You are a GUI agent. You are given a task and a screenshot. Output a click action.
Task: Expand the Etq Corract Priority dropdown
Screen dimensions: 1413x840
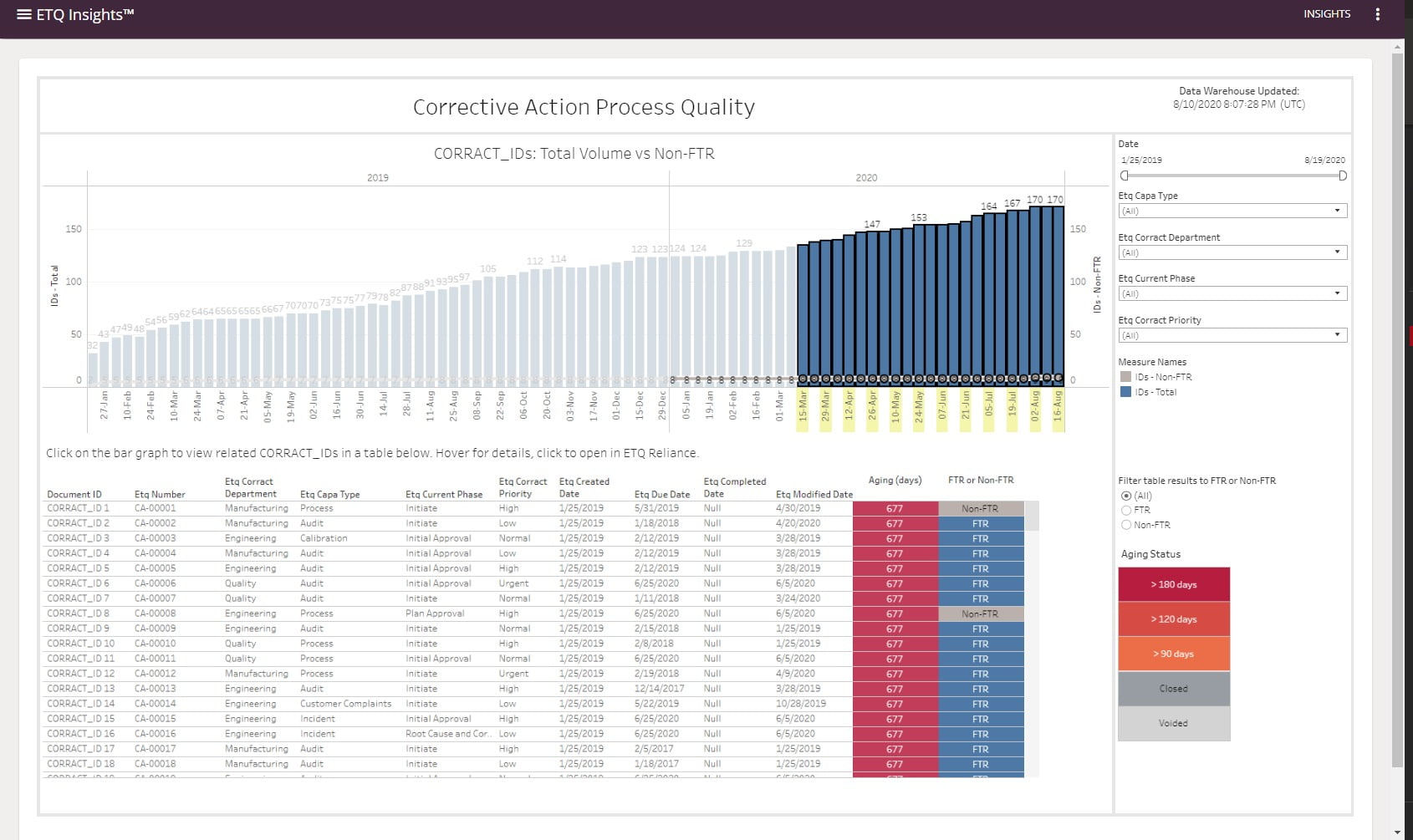coord(1232,335)
